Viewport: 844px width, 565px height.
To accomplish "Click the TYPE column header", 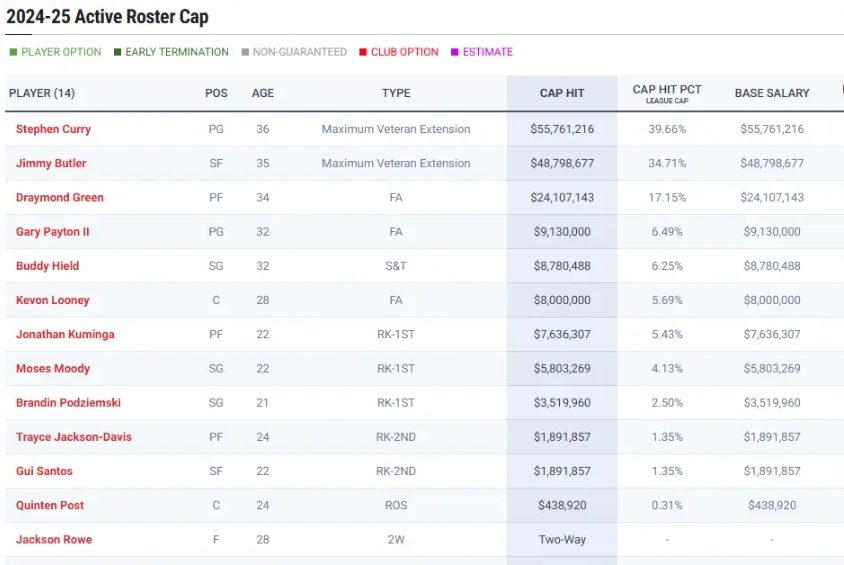I will 396,93.
